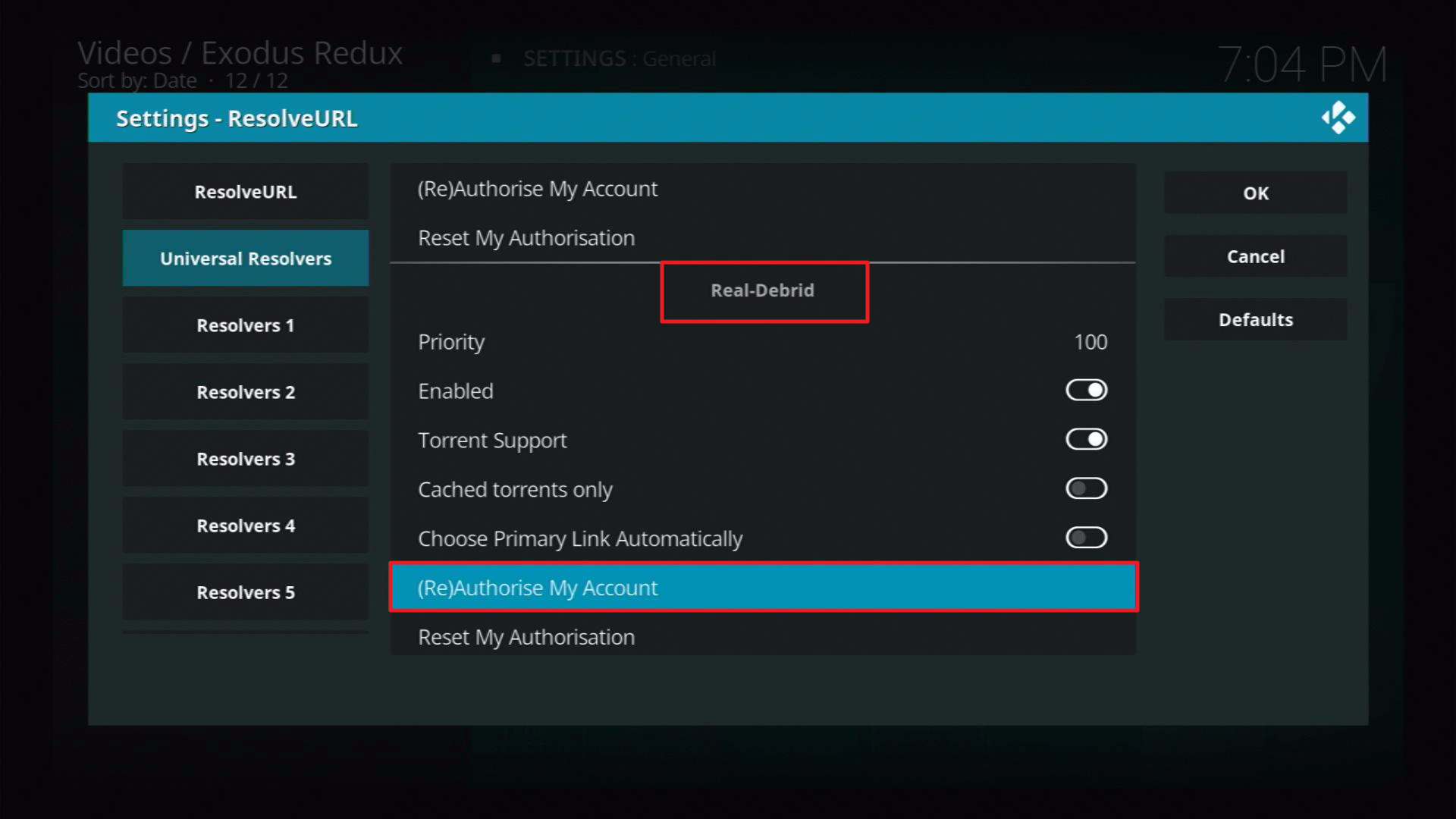This screenshot has width=1456, height=819.
Task: Toggle the Enabled switch
Action: point(1086,391)
